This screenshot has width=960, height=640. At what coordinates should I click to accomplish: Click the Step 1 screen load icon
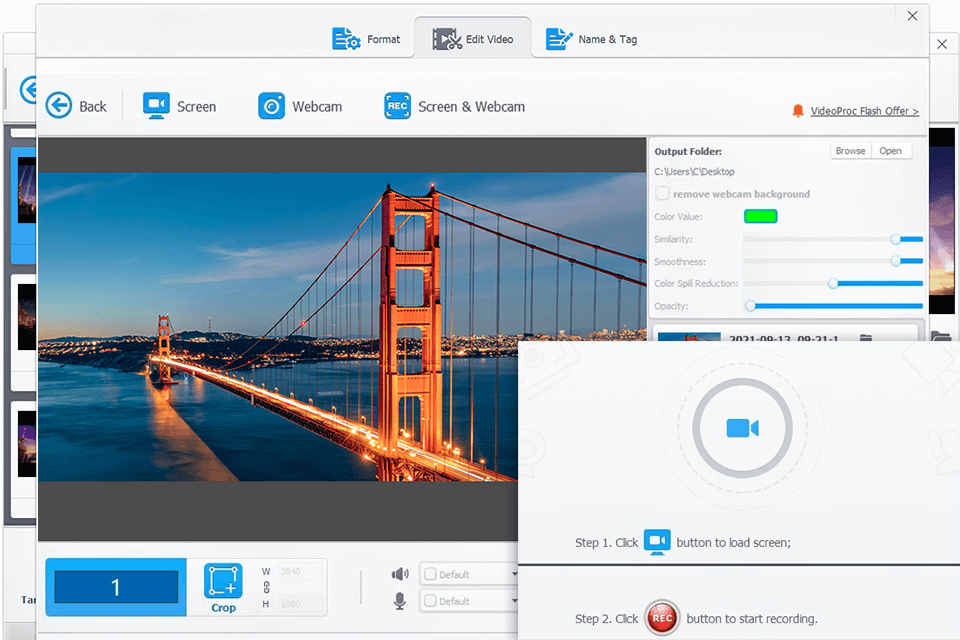(x=657, y=542)
